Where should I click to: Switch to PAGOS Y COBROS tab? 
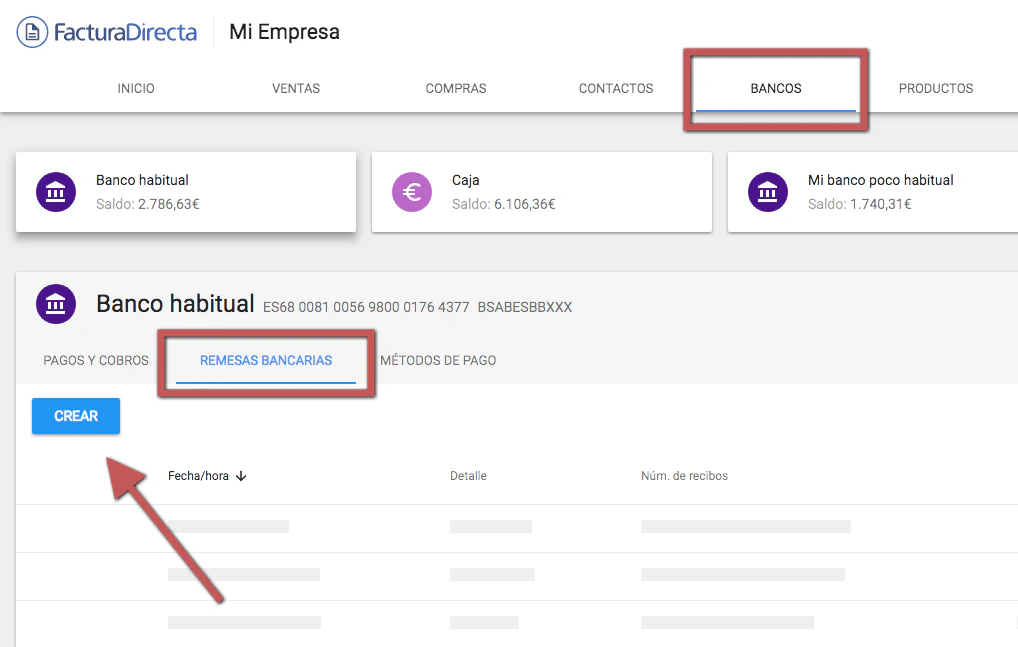click(x=95, y=360)
